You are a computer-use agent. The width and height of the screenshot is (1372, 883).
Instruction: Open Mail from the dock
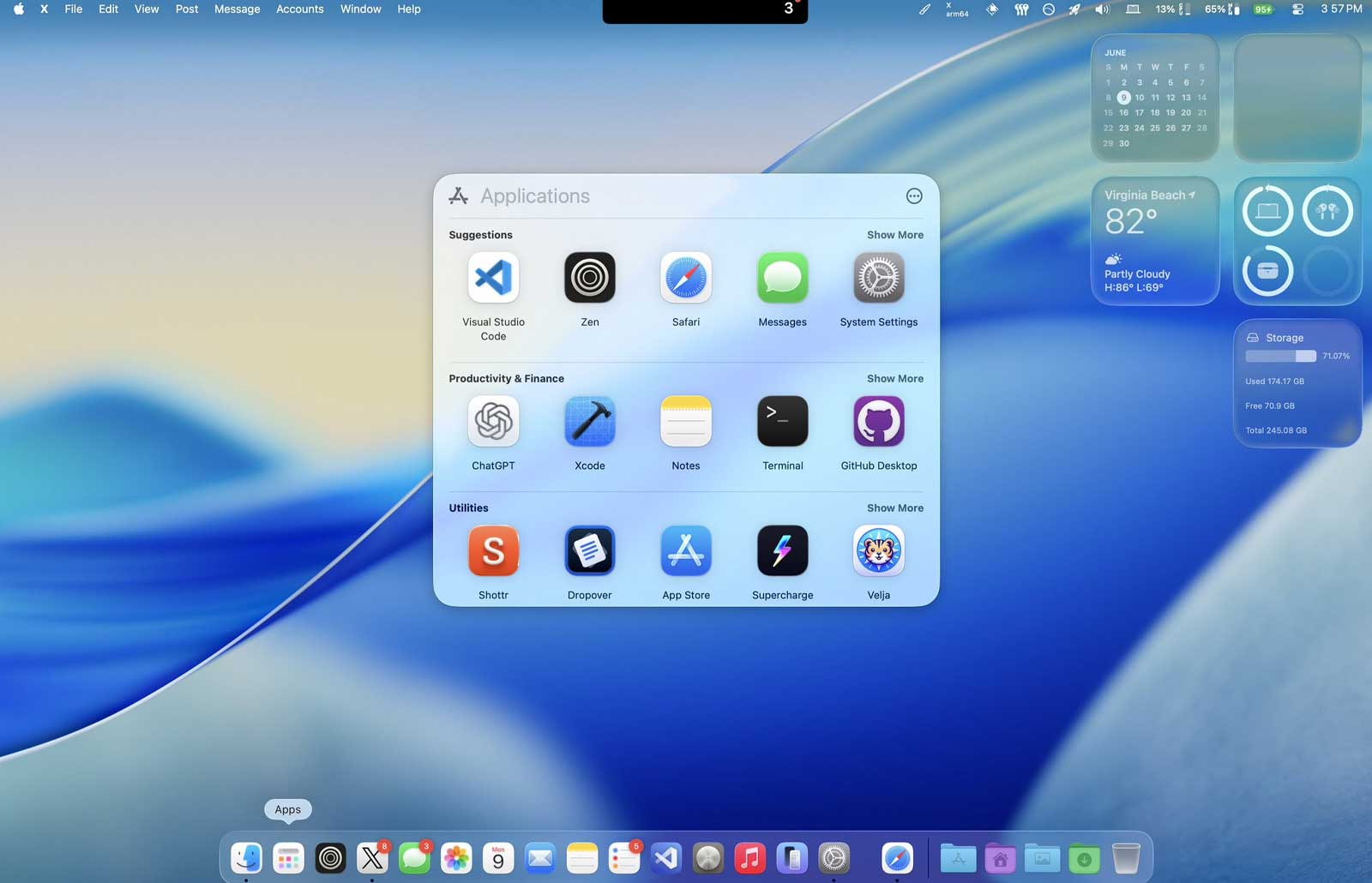point(540,857)
